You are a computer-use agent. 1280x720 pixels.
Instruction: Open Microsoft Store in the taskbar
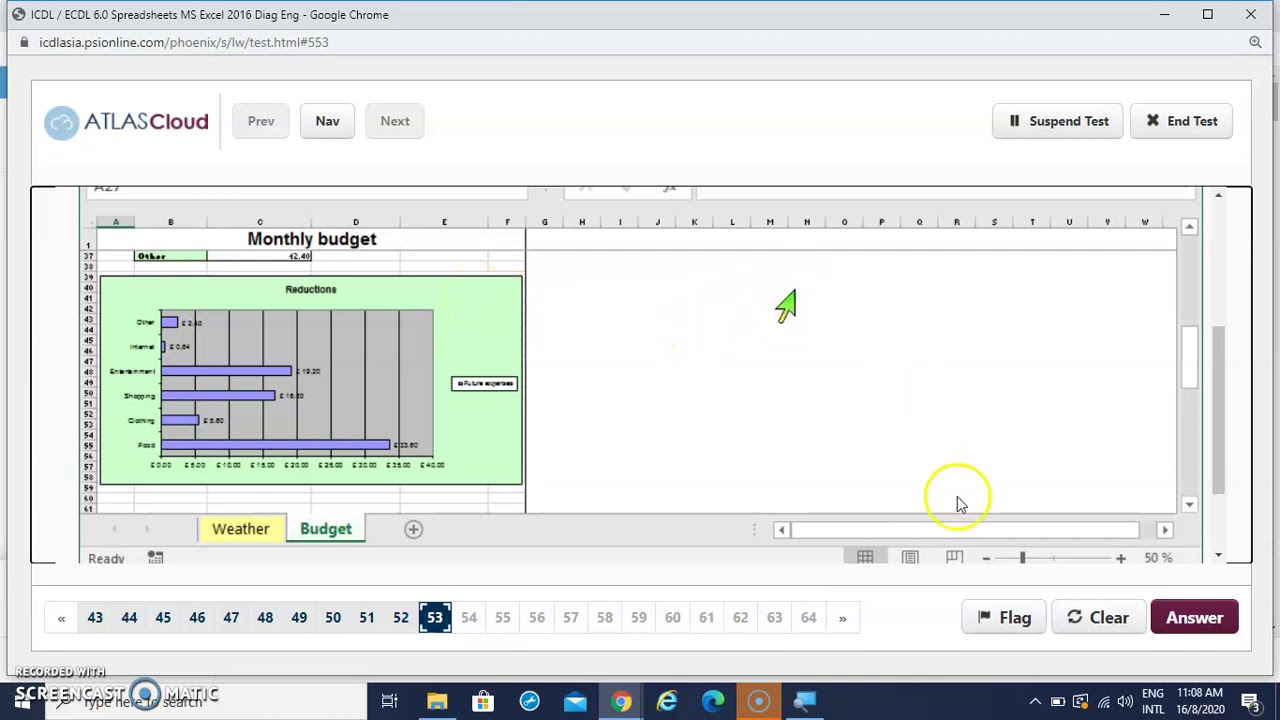point(483,701)
